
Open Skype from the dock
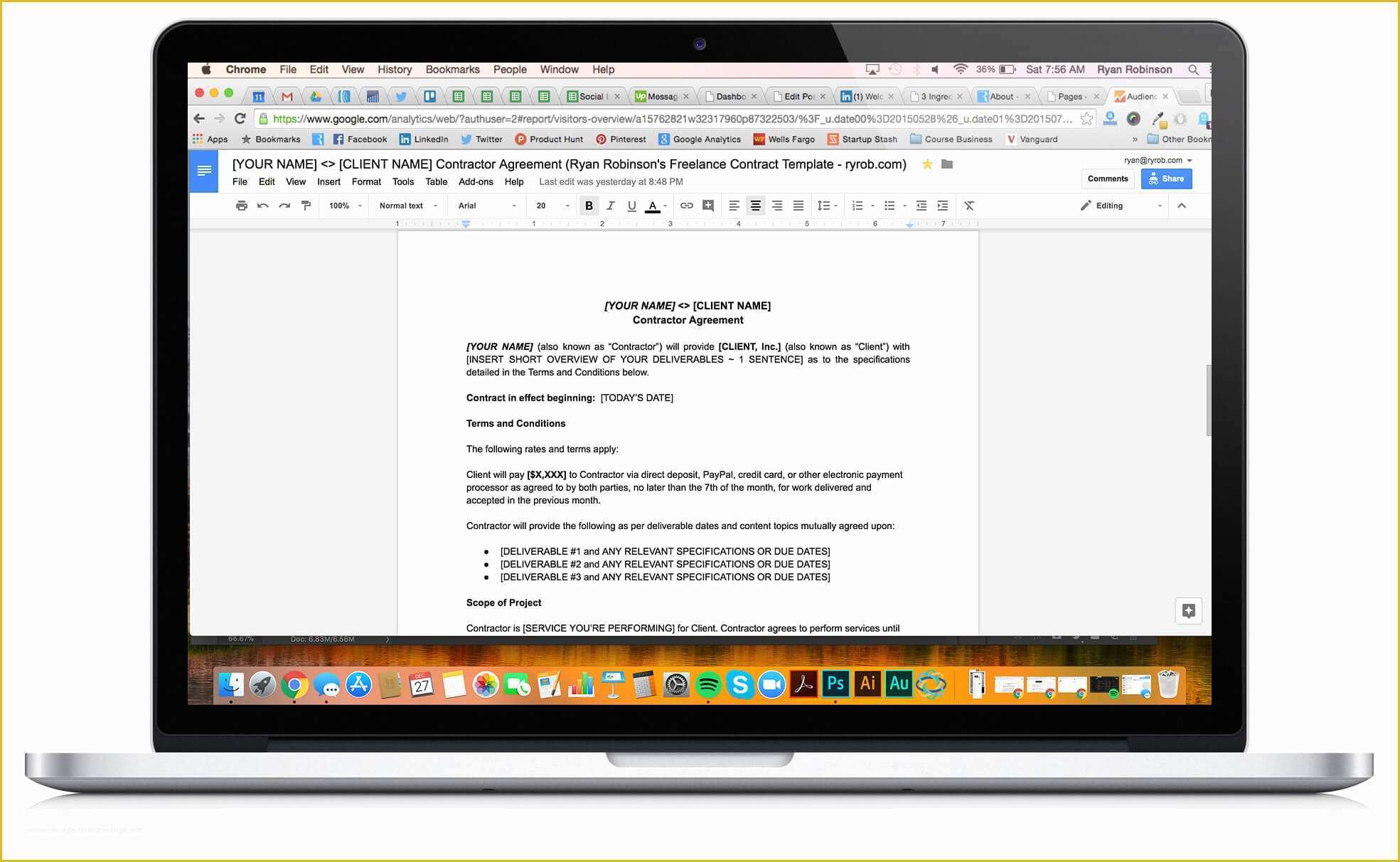pyautogui.click(x=739, y=685)
